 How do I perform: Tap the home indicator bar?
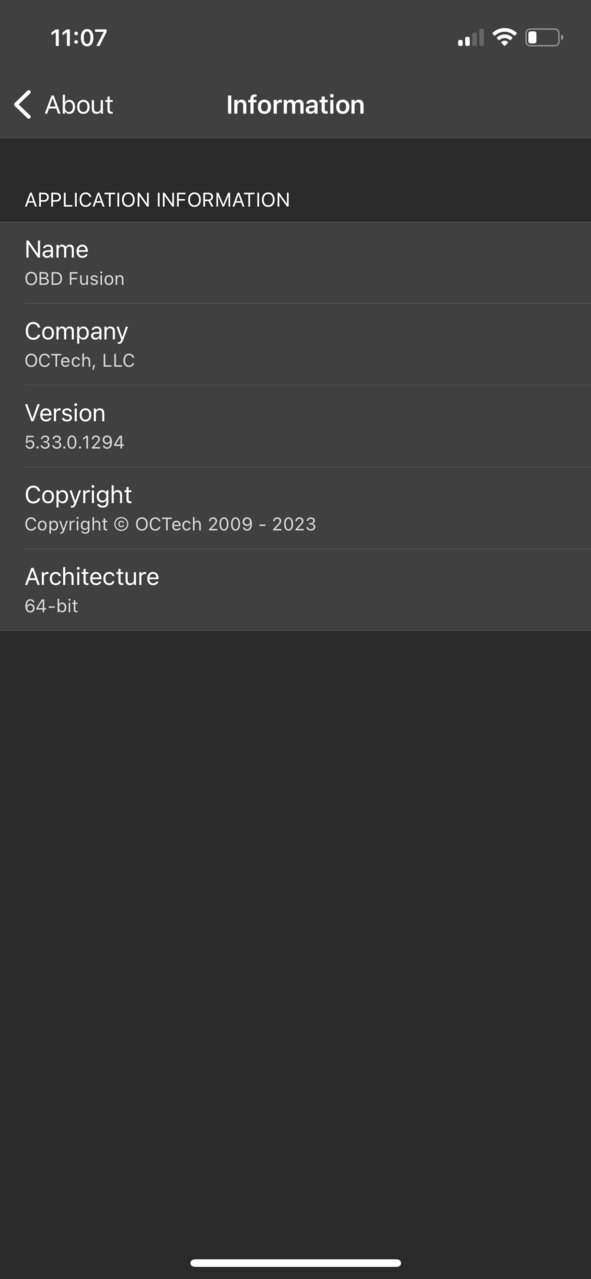tap(296, 1263)
